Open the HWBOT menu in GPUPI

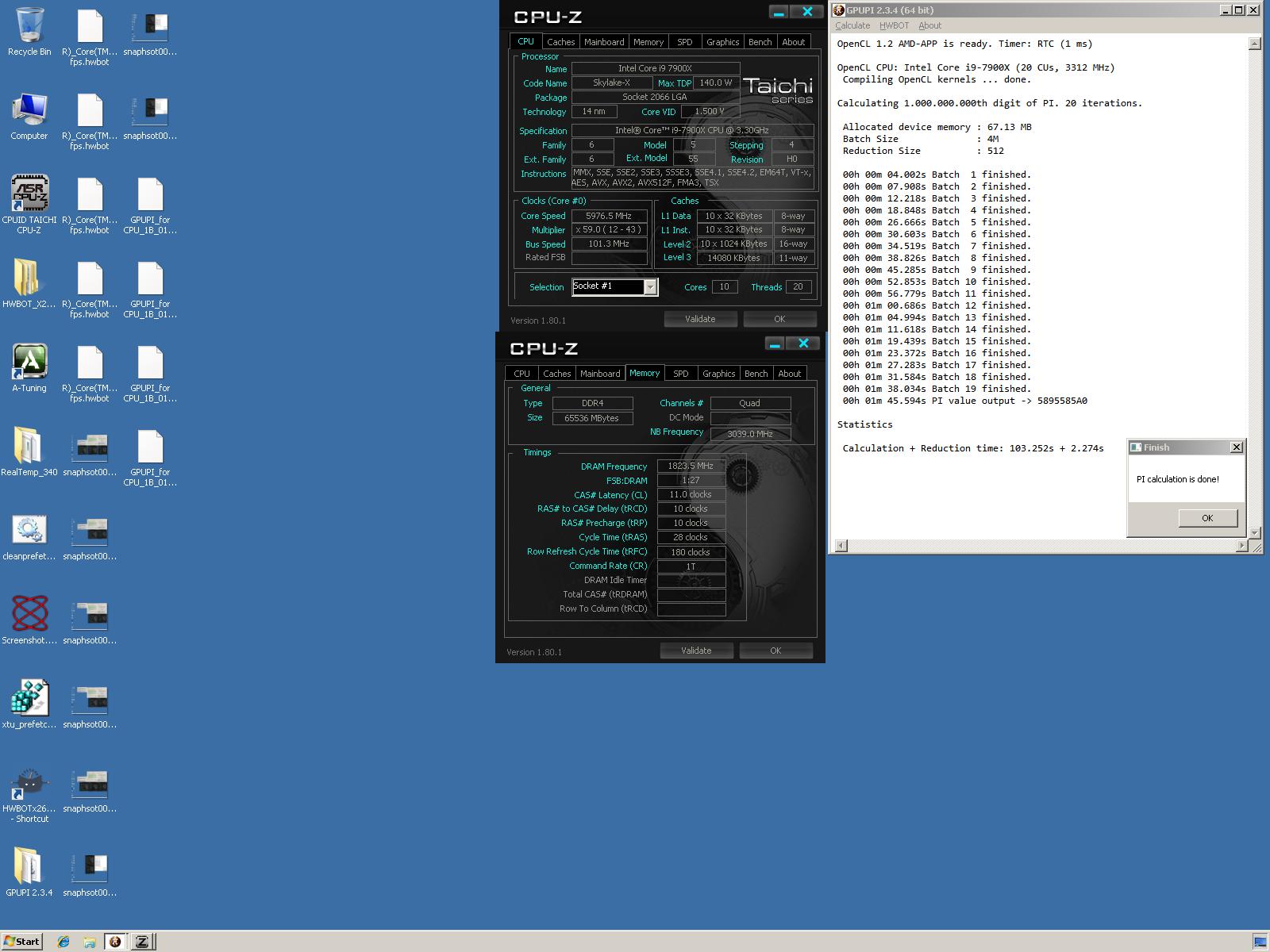894,25
